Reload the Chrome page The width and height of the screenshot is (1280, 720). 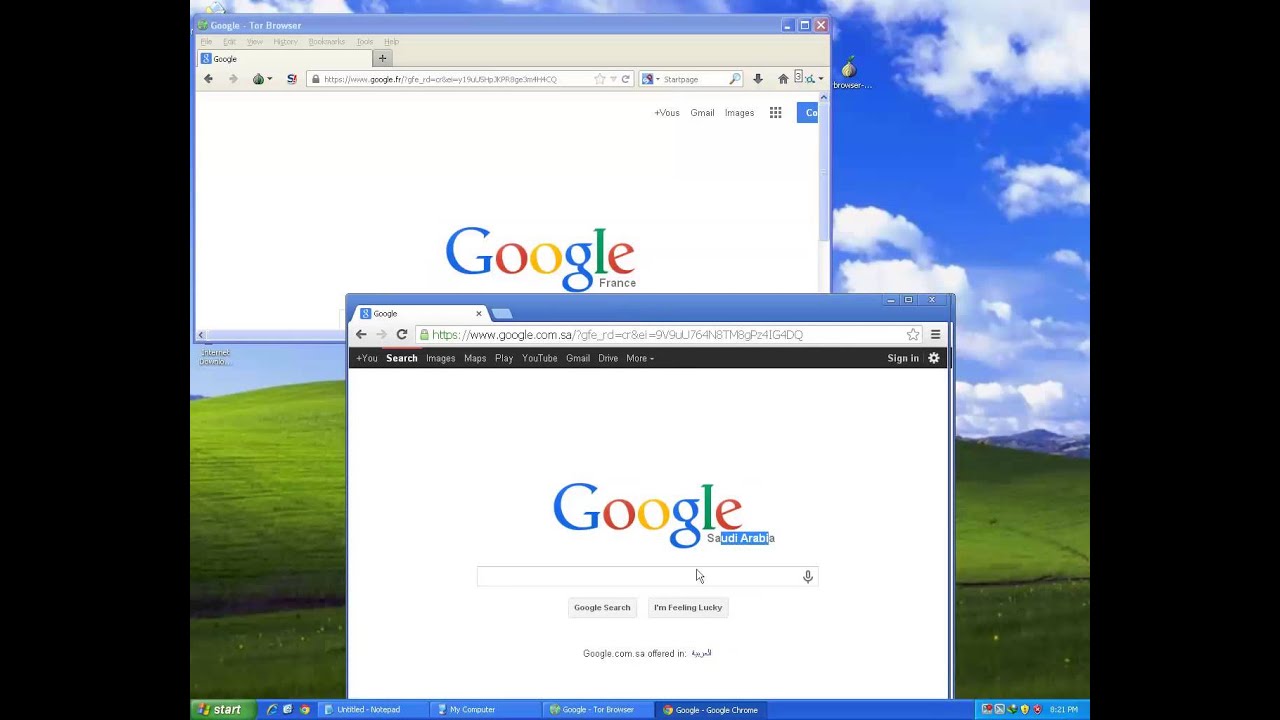tap(402, 335)
